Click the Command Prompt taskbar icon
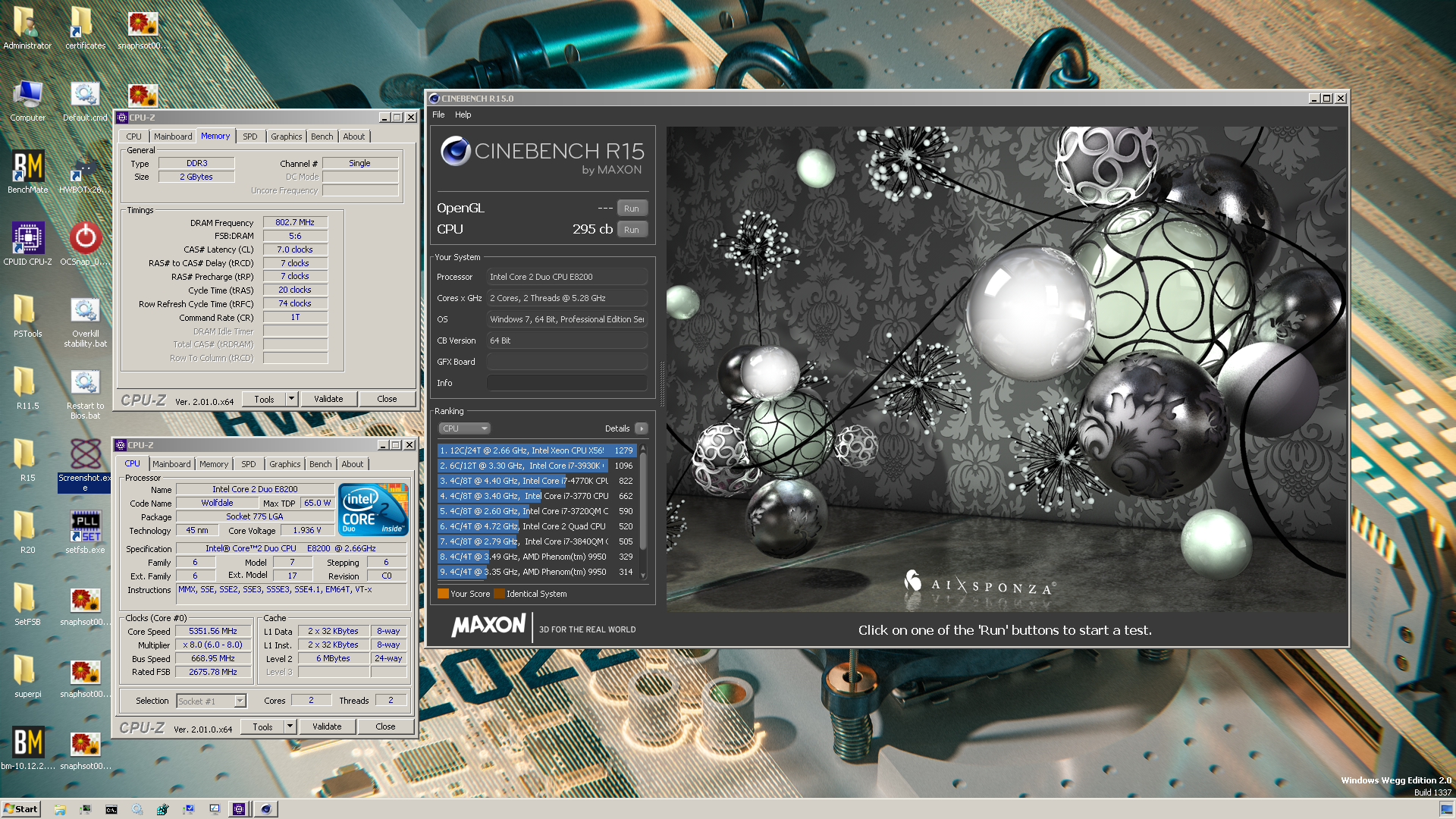 tap(111, 809)
